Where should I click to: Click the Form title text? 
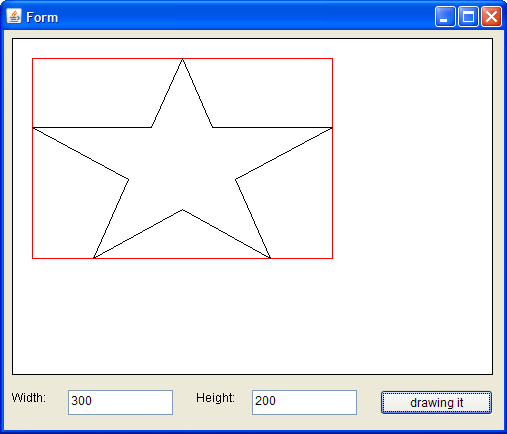[42, 17]
